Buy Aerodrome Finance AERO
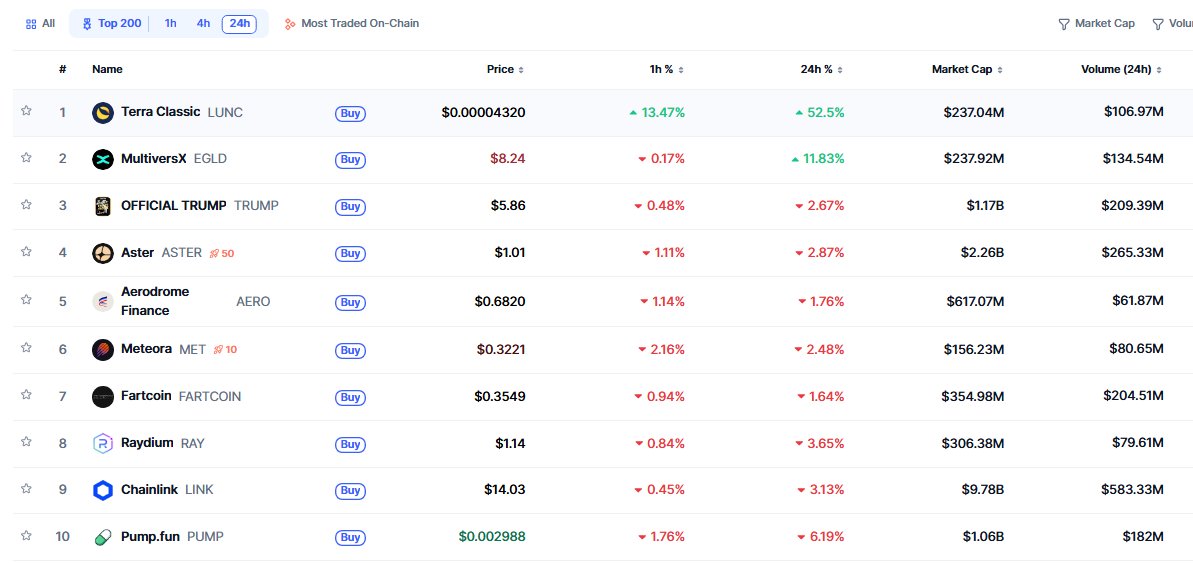This screenshot has width=1193, height=563. click(x=350, y=303)
